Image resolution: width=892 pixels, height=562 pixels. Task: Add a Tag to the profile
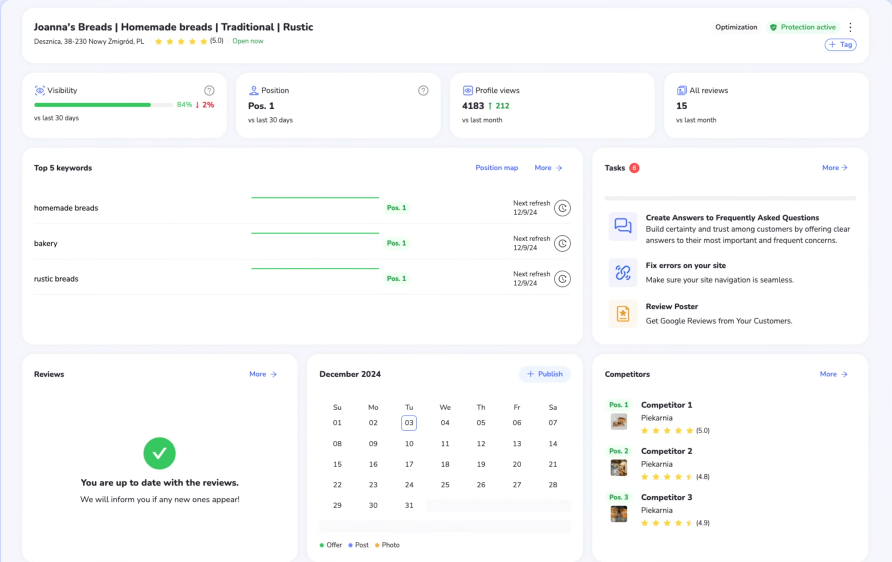[840, 45]
